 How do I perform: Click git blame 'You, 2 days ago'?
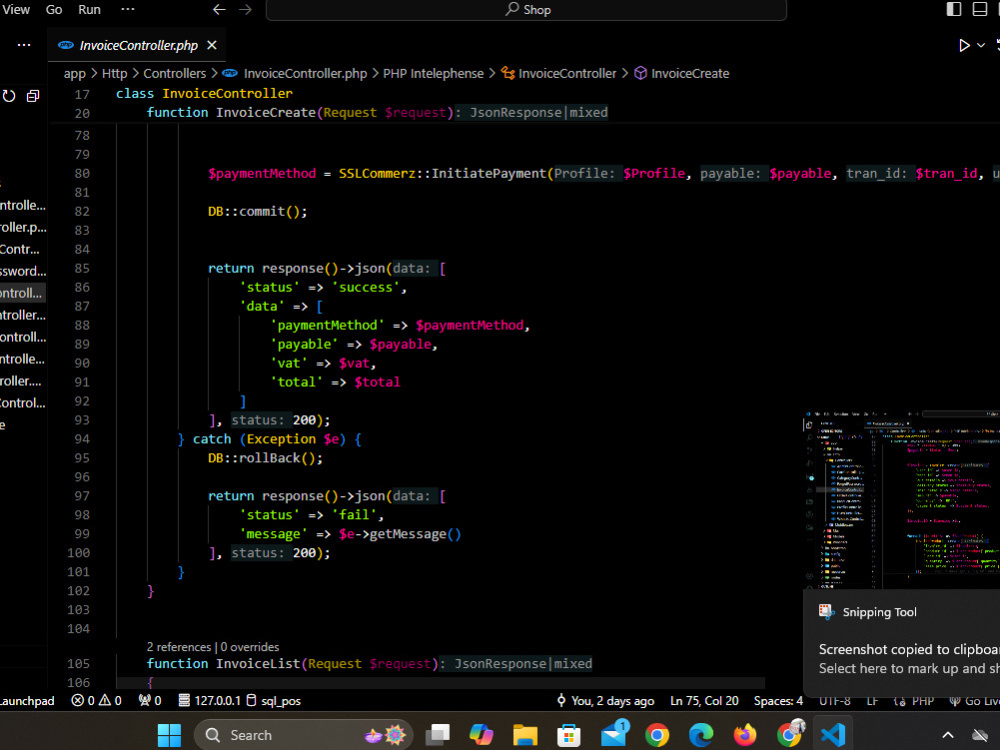[x=605, y=701]
